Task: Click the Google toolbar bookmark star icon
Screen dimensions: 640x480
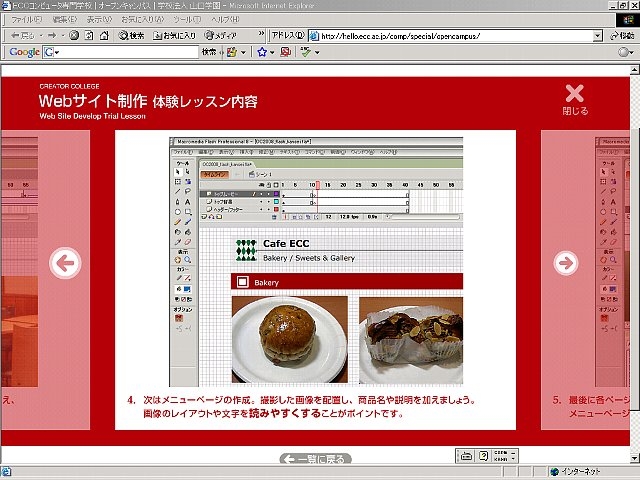Action: coord(262,52)
